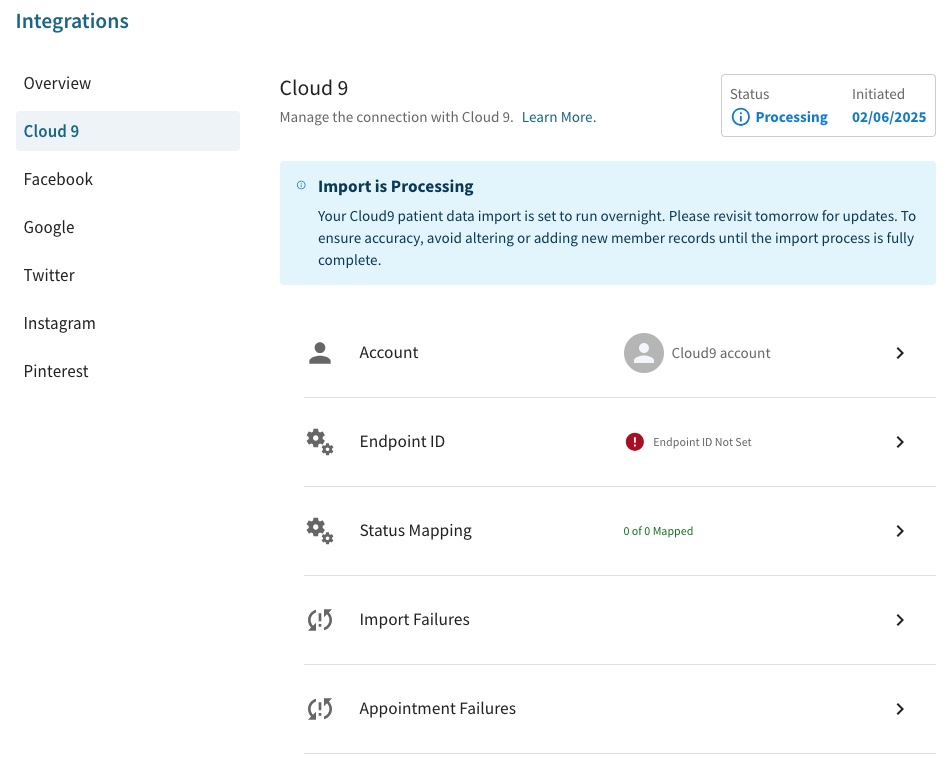Select Cloud 9 in the sidebar

pos(128,131)
